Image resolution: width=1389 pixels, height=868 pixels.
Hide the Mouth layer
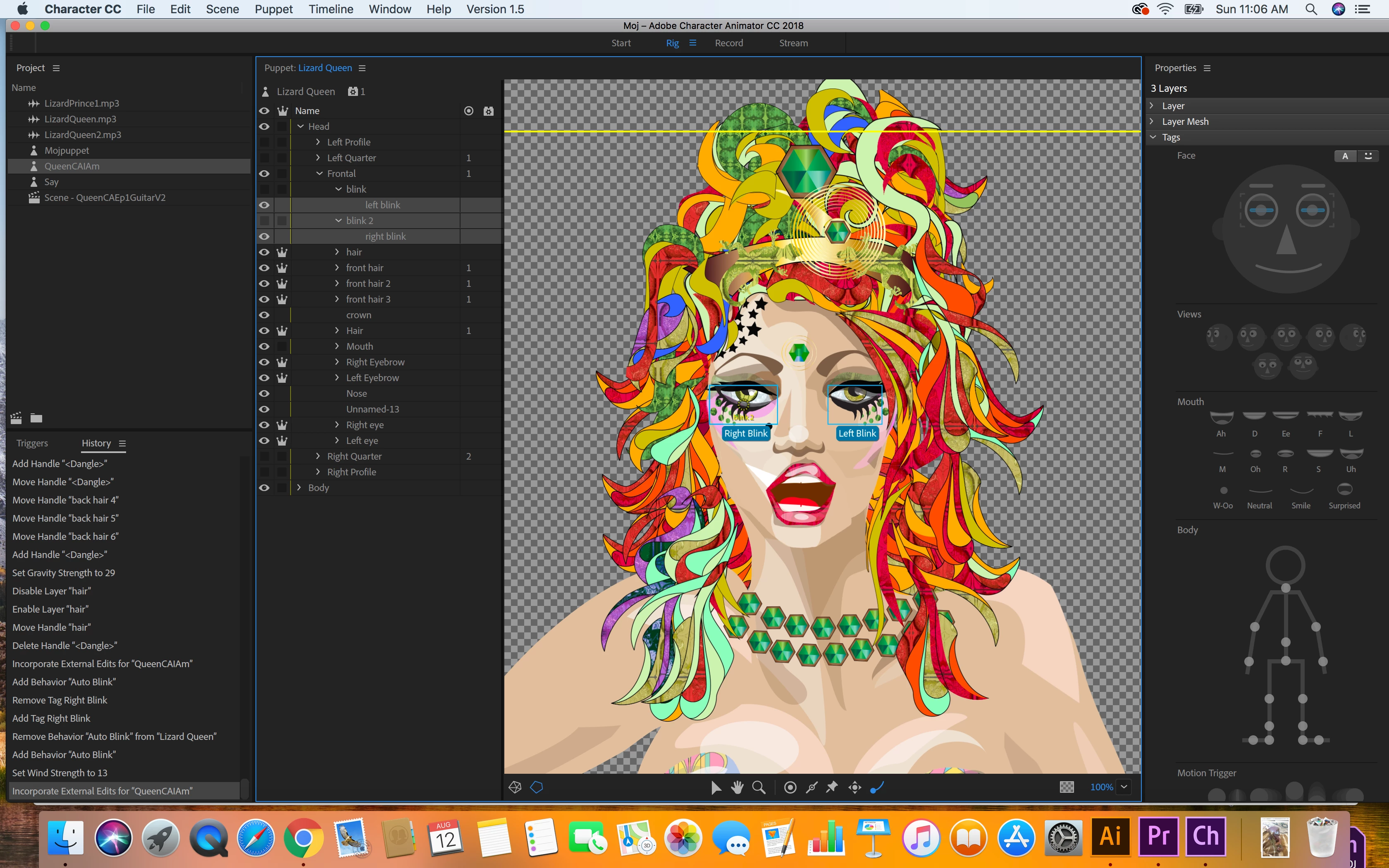pos(264,347)
